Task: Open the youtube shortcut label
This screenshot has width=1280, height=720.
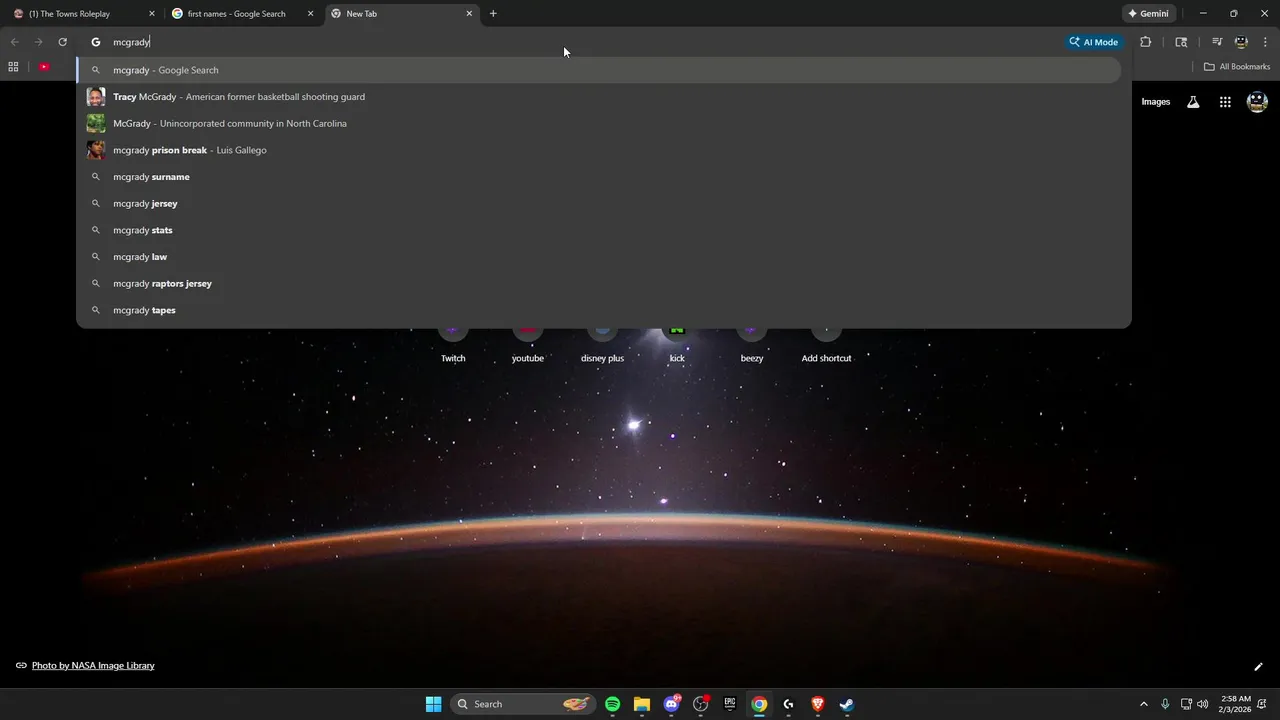Action: tap(528, 358)
